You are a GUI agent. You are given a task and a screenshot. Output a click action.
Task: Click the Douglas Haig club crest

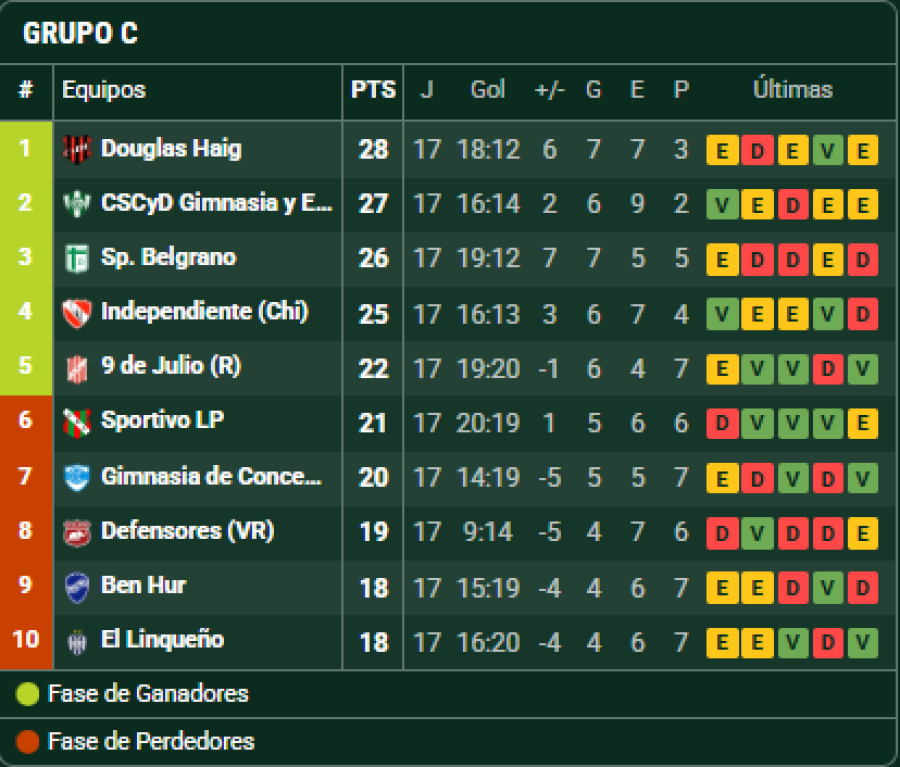coord(76,149)
